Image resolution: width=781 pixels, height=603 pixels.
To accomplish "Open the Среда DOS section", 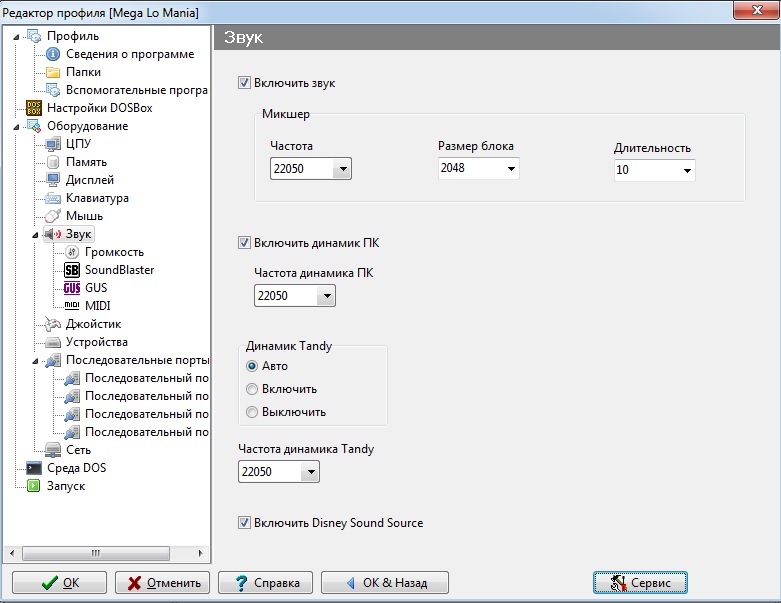I will 76,468.
